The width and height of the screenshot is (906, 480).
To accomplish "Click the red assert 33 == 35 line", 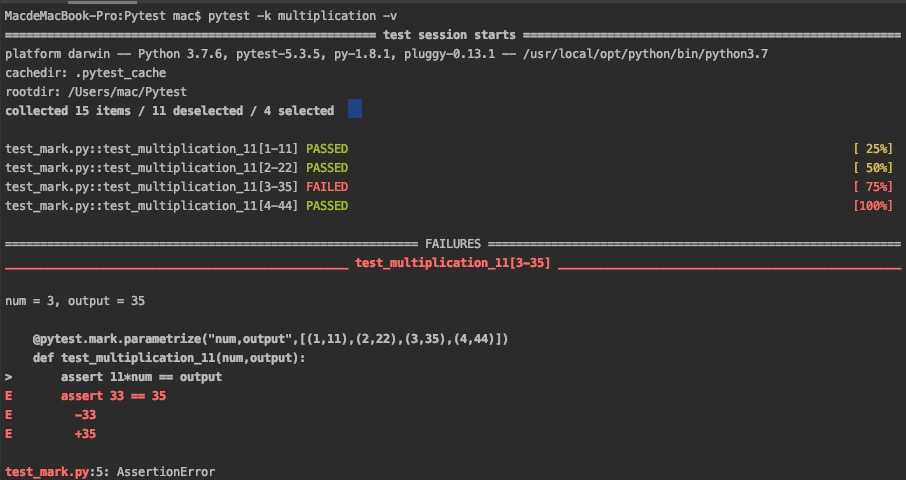I will click(x=113, y=396).
